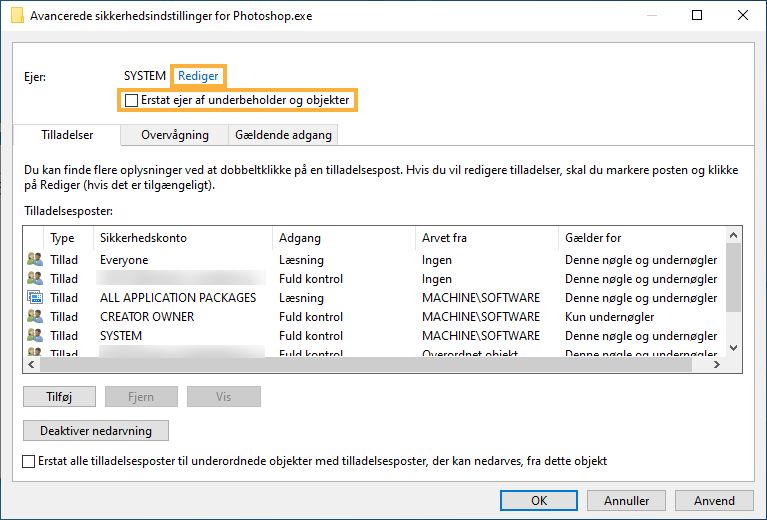This screenshot has width=767, height=520.
Task: Click the Annuller button
Action: 626,500
